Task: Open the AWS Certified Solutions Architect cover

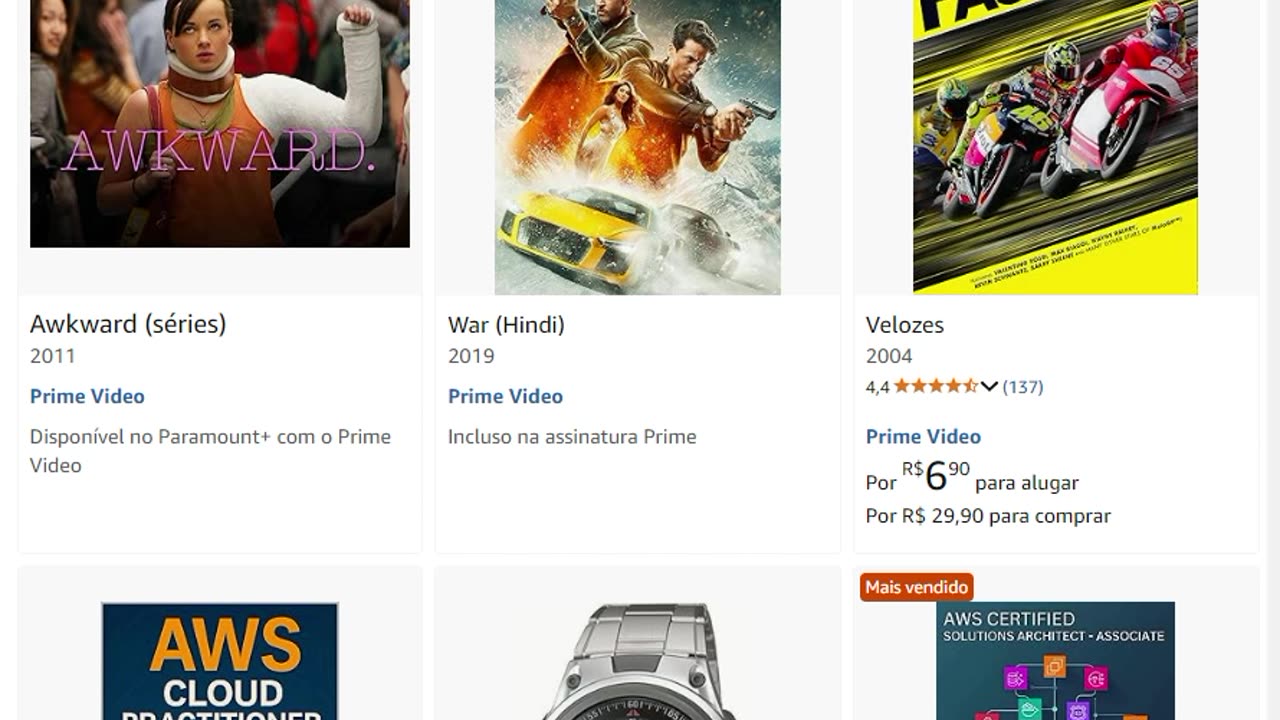Action: coord(1055,661)
